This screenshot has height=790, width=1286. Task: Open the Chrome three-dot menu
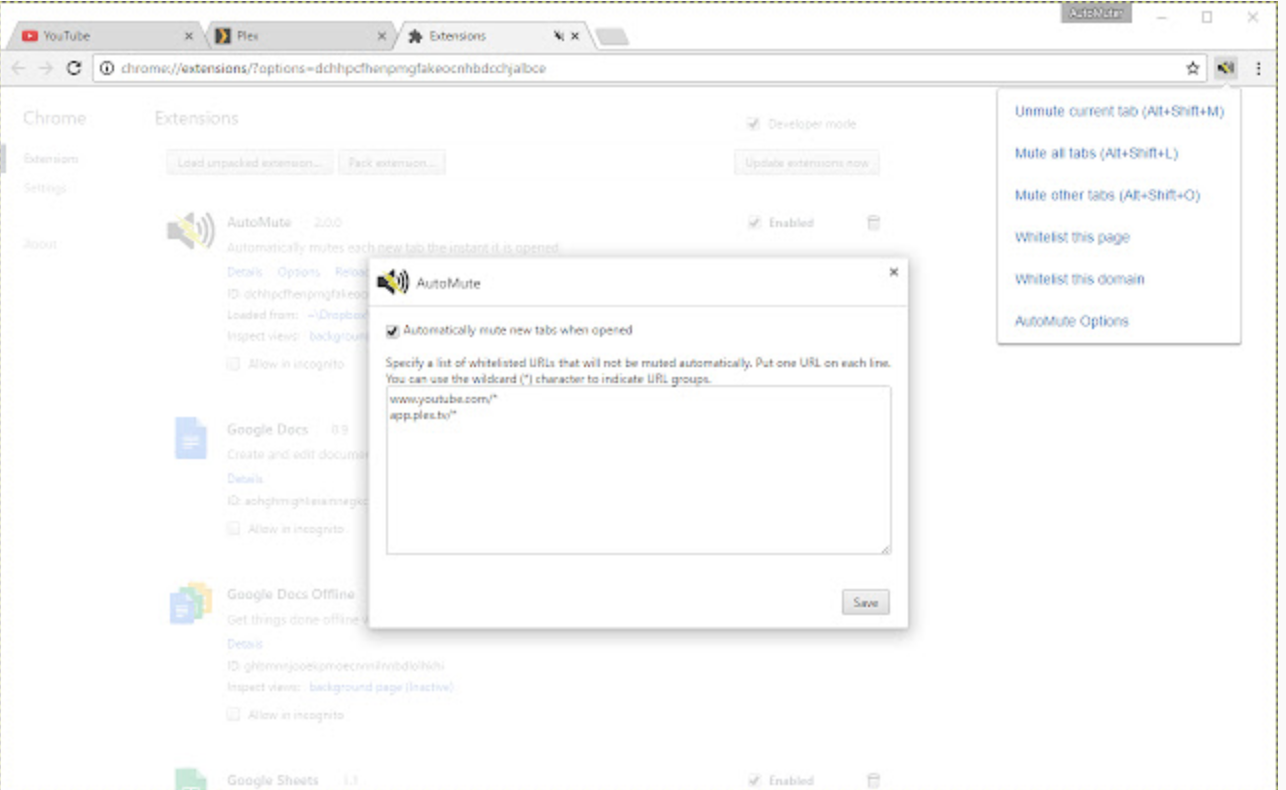1258,68
